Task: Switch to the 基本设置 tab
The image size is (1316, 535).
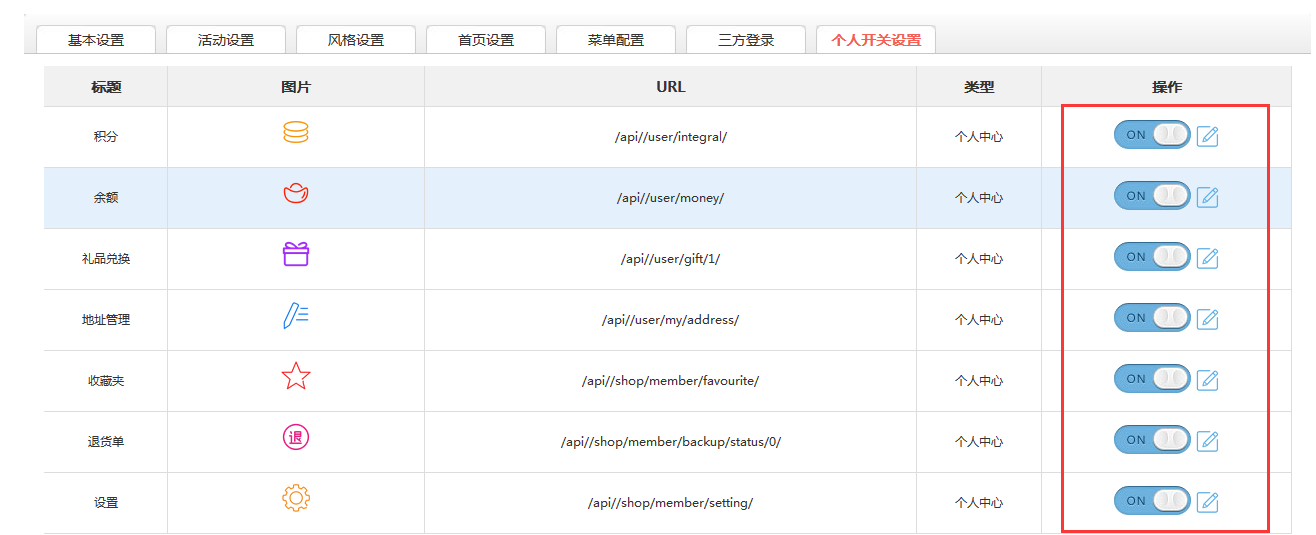Action: click(96, 40)
